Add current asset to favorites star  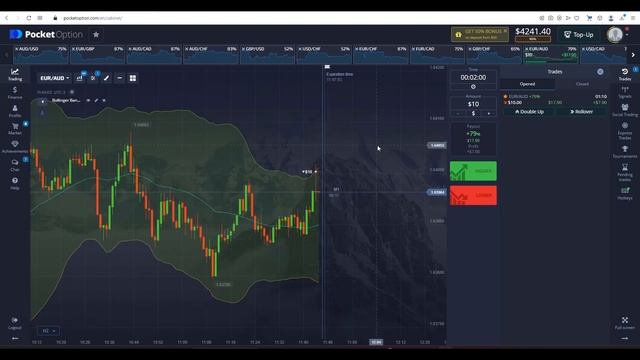96,35
